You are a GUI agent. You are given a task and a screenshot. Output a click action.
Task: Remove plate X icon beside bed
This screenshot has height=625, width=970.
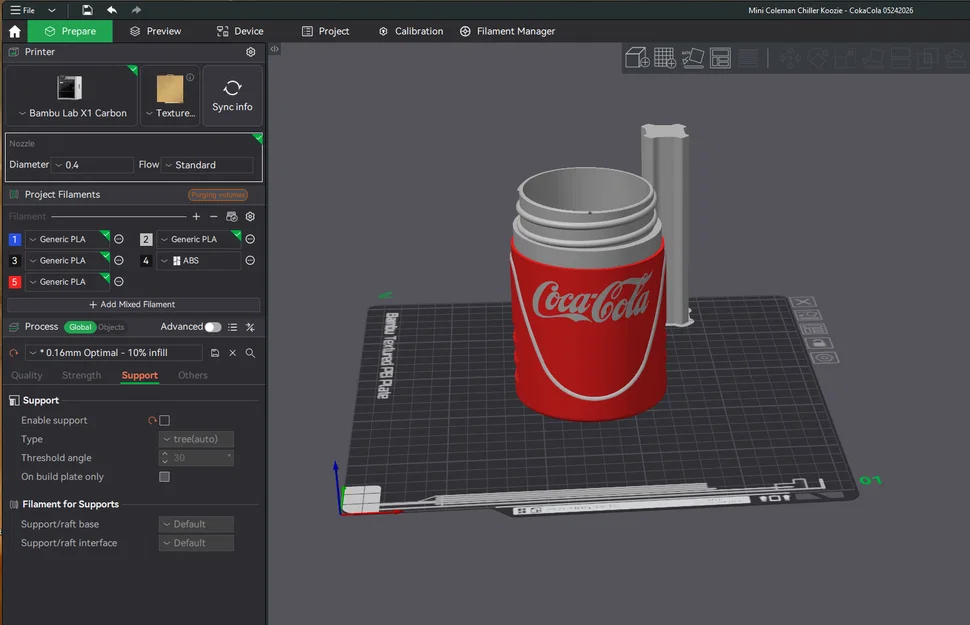(x=803, y=302)
